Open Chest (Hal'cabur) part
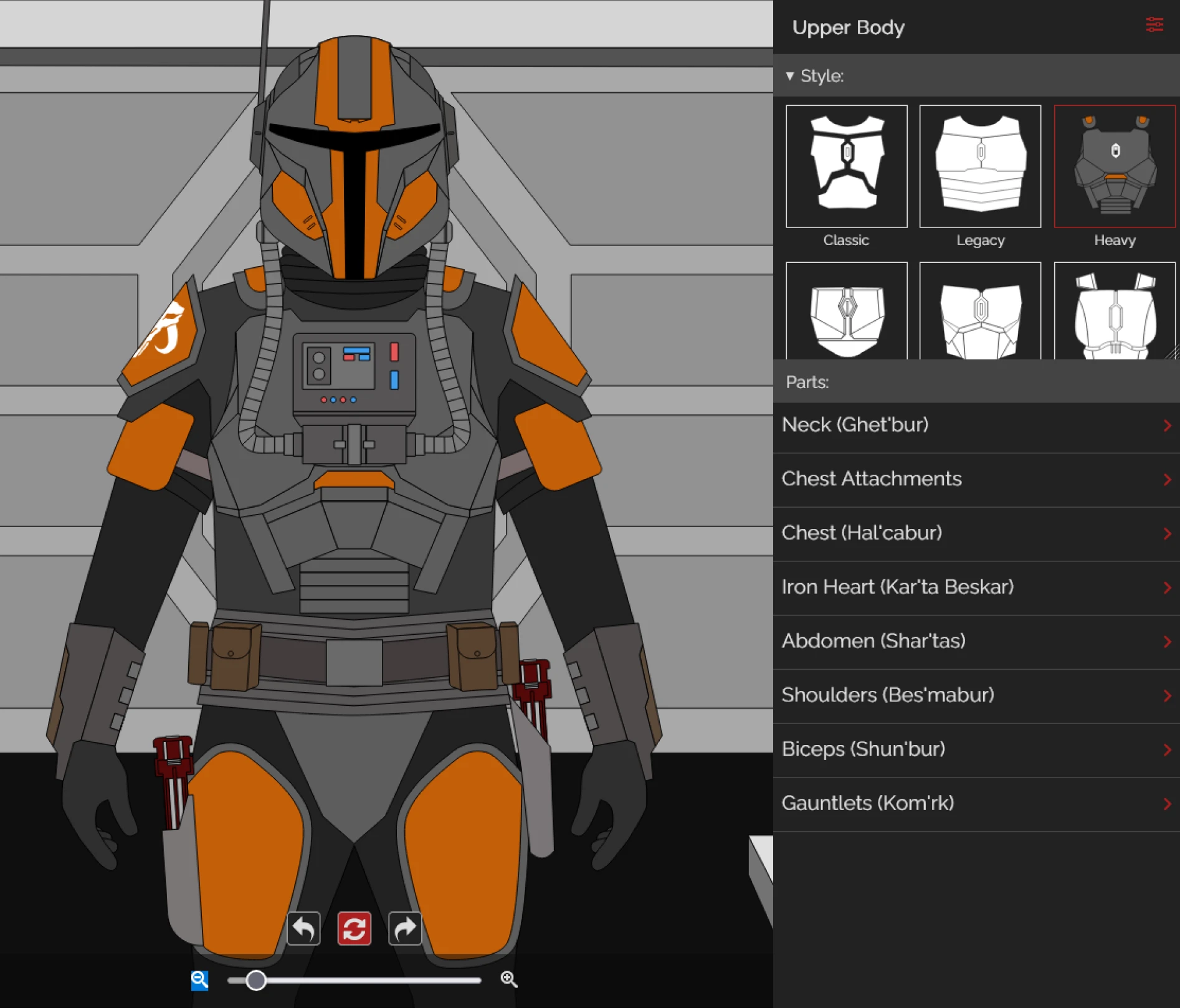The width and height of the screenshot is (1180, 1008). click(x=976, y=534)
